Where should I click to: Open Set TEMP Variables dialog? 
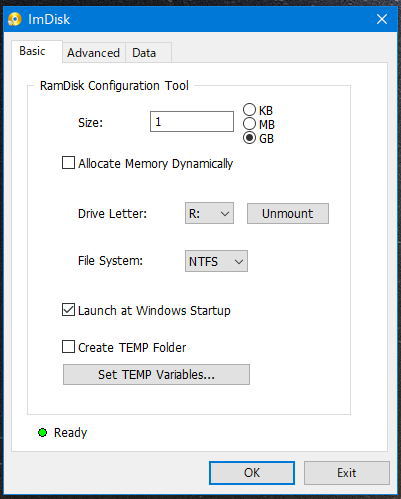(156, 374)
